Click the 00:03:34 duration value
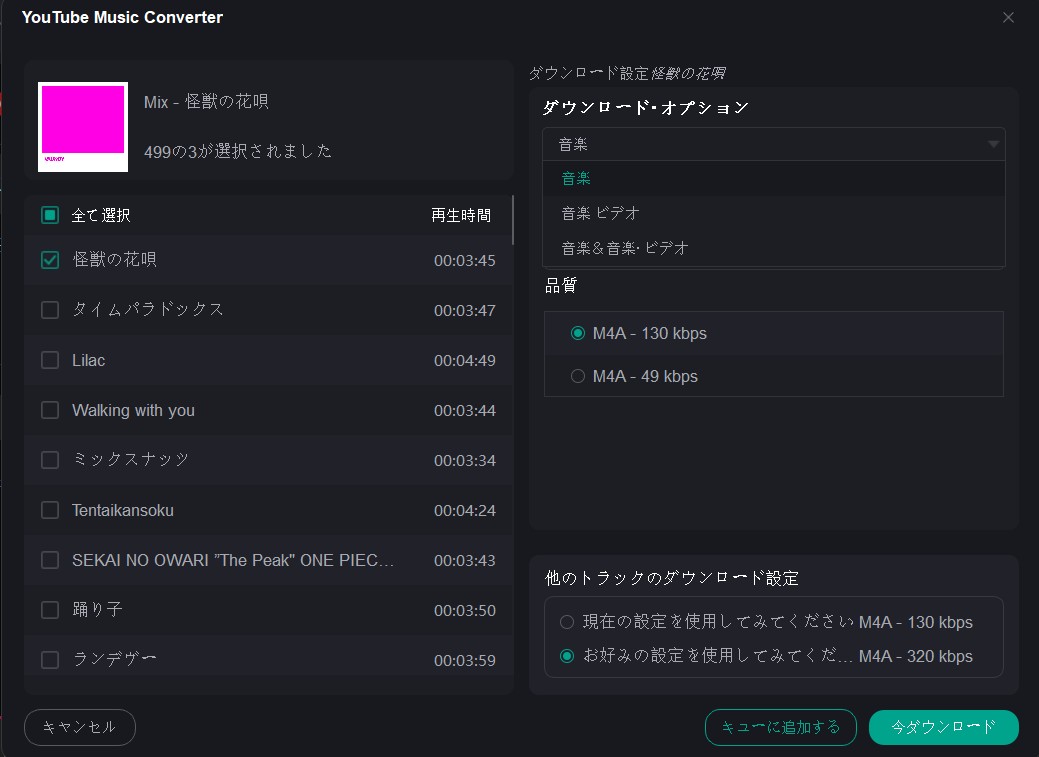Screen dimensions: 1039x757 465,460
